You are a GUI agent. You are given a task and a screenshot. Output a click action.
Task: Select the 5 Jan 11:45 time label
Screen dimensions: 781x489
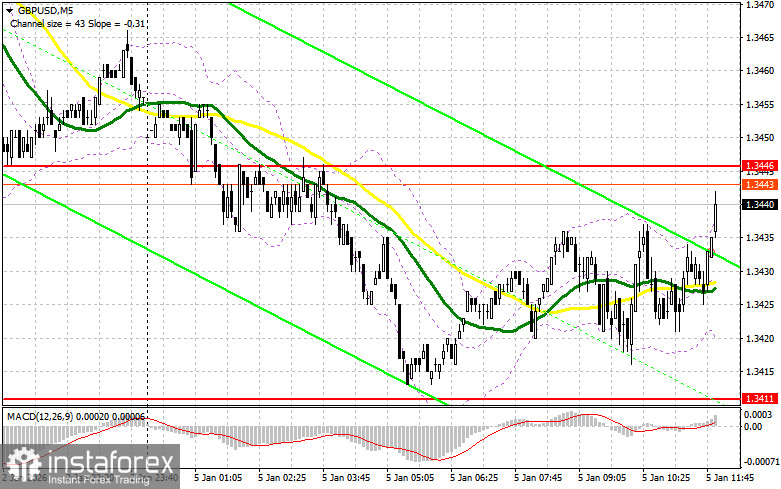point(730,477)
